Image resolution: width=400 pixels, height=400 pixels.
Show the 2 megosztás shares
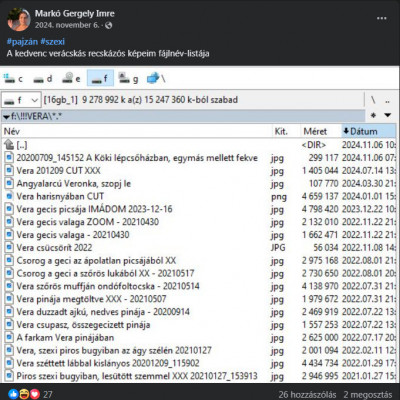point(368,395)
